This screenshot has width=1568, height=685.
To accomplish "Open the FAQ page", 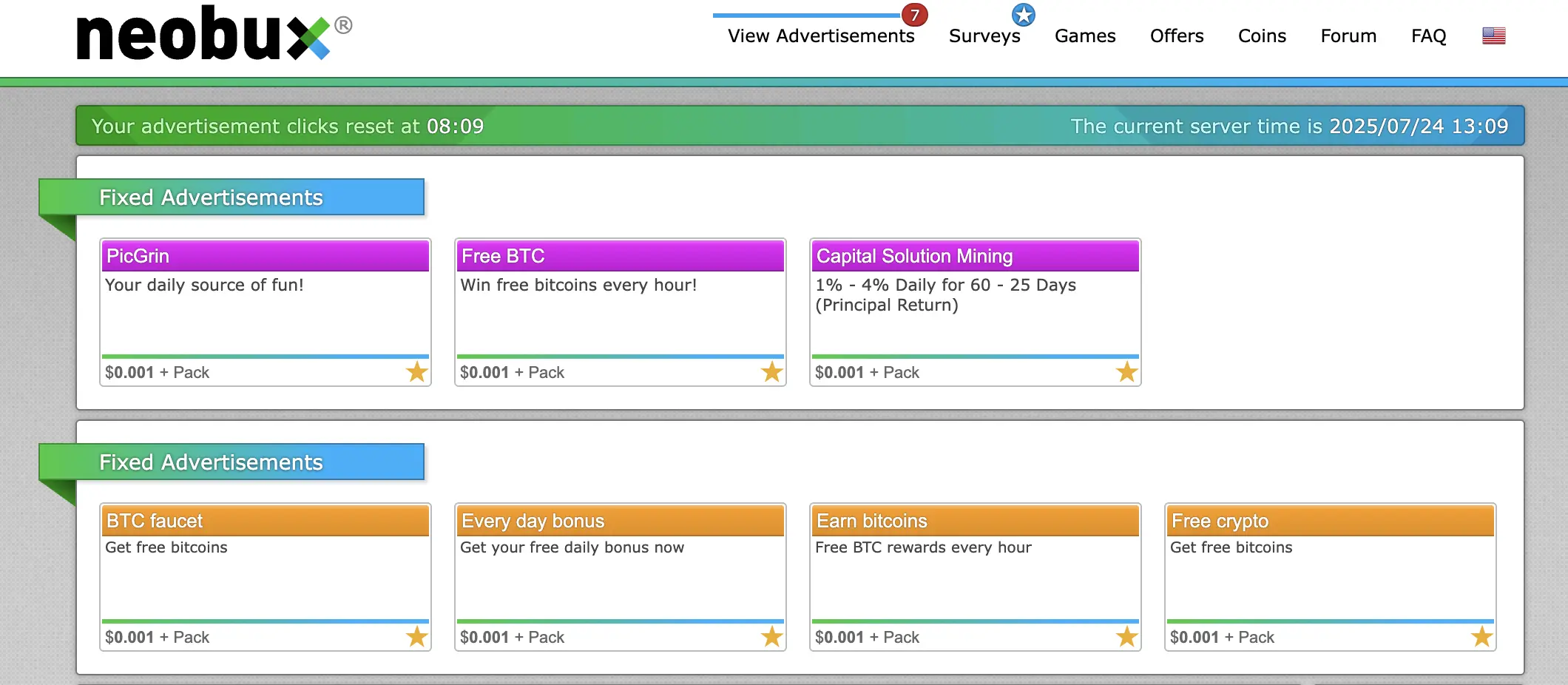I will coord(1428,36).
